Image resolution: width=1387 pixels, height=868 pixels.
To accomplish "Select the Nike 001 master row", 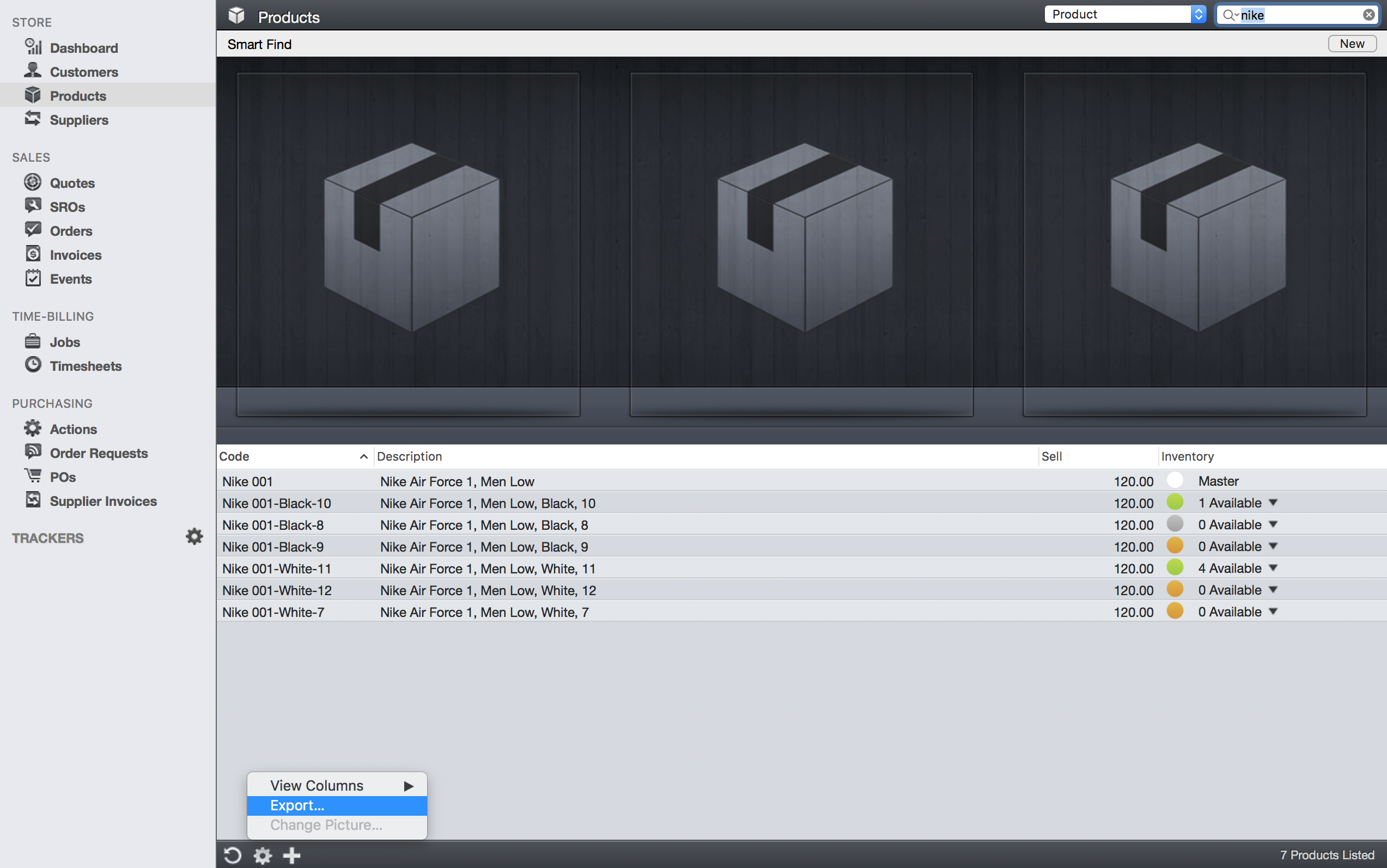I will tap(802, 481).
